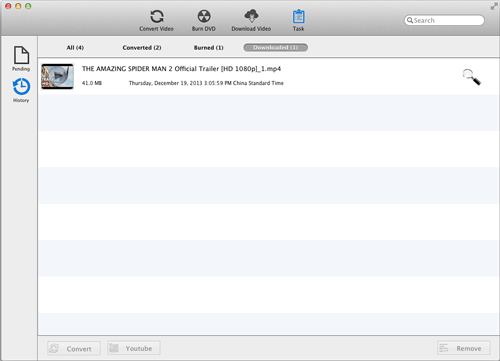Show the History list

tap(21, 90)
